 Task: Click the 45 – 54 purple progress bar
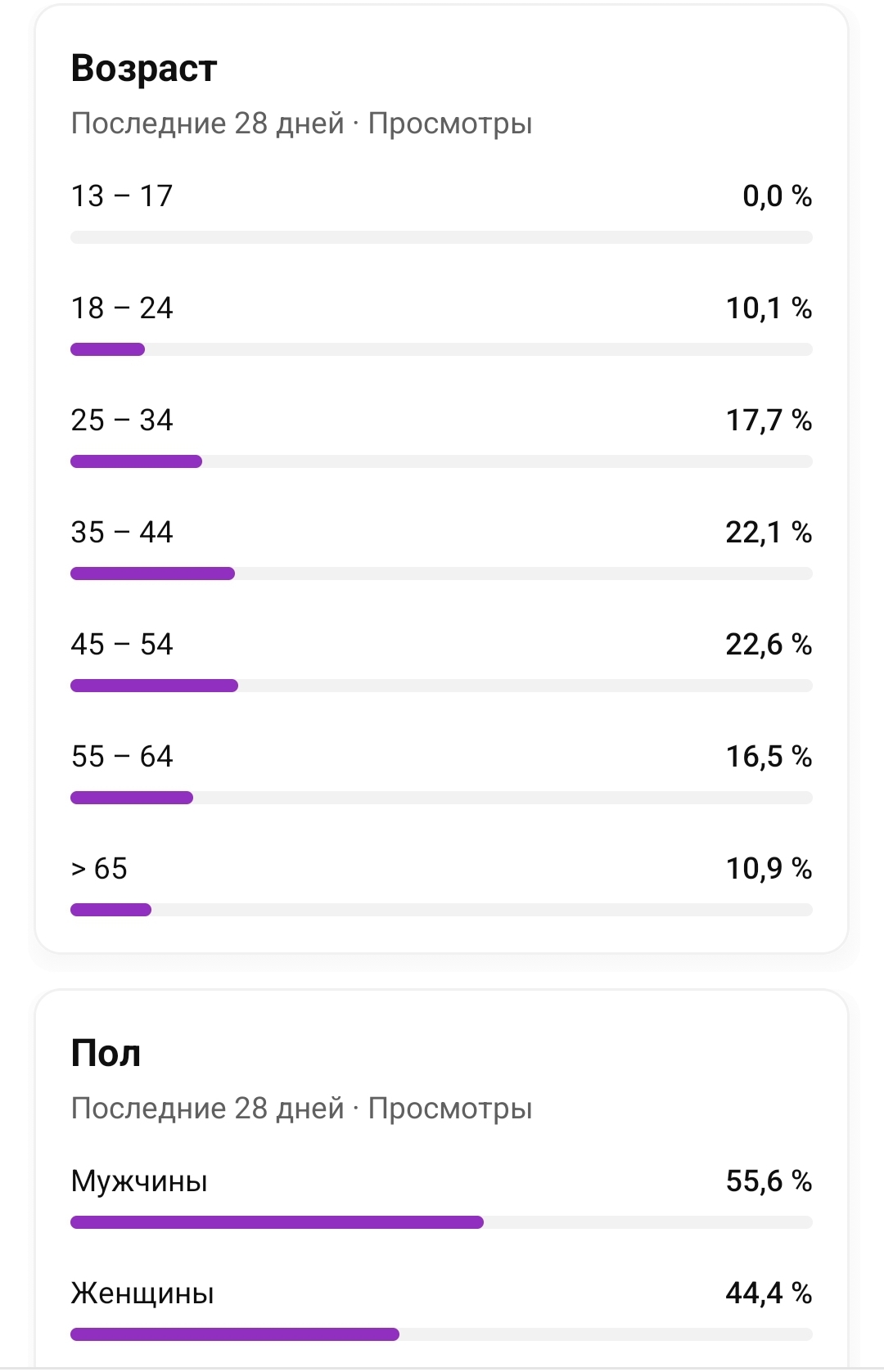pos(155,686)
